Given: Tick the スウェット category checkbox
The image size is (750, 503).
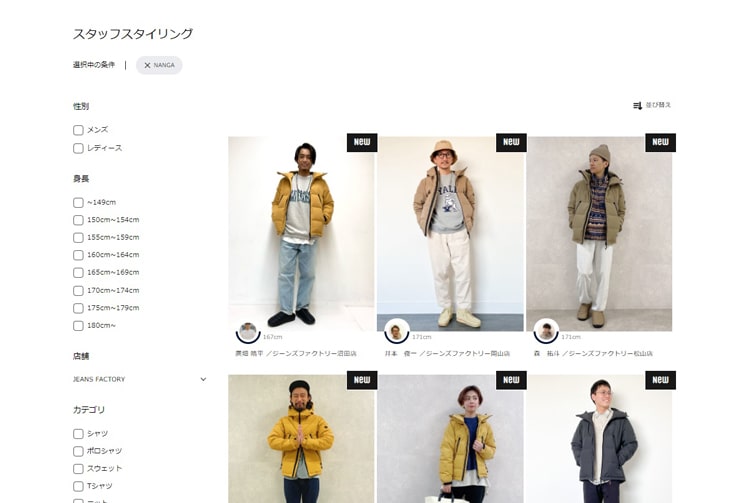Looking at the screenshot, I should pyautogui.click(x=78, y=469).
